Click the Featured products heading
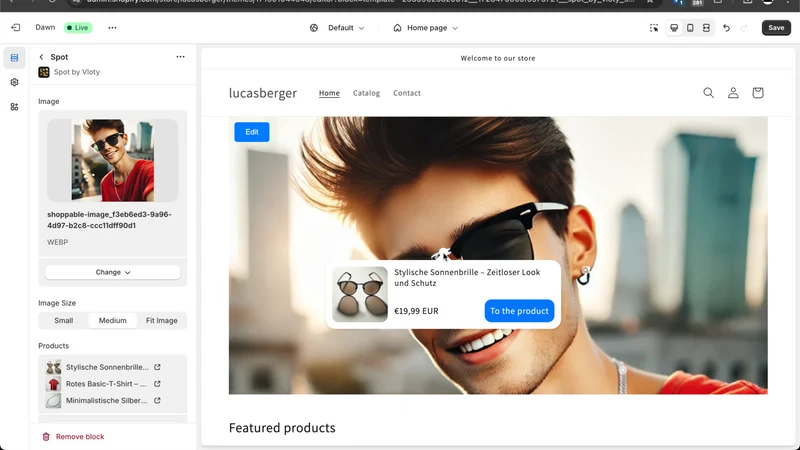 [x=282, y=428]
